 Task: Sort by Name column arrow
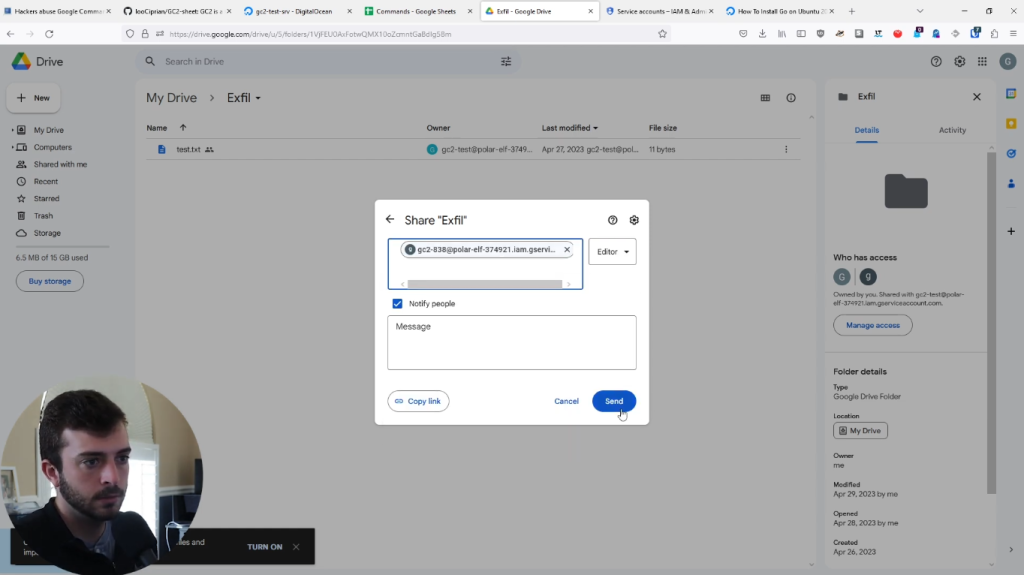[183, 128]
